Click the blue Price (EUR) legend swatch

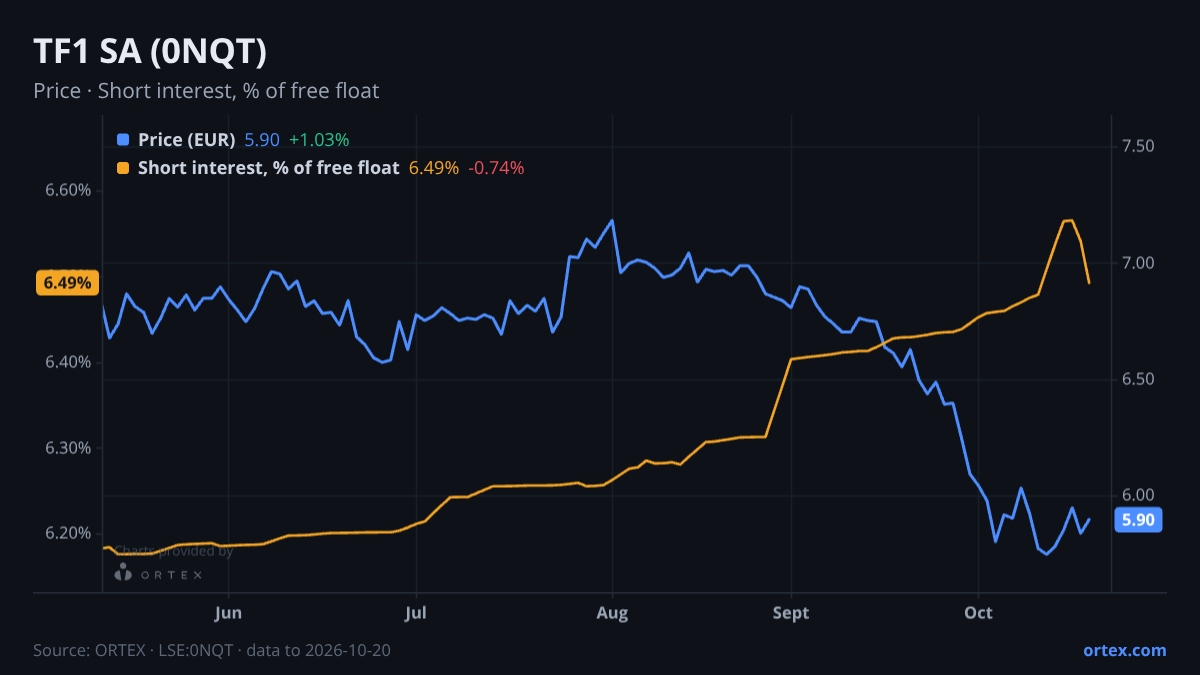point(123,140)
